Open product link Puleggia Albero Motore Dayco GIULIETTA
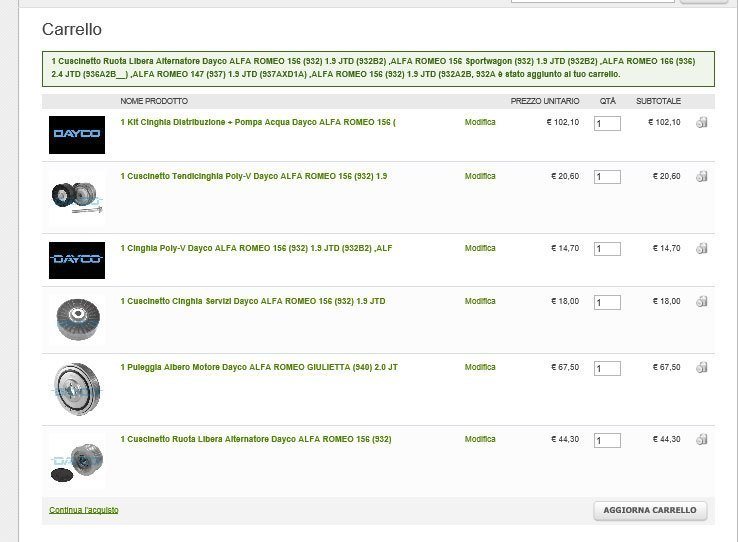 (259, 367)
